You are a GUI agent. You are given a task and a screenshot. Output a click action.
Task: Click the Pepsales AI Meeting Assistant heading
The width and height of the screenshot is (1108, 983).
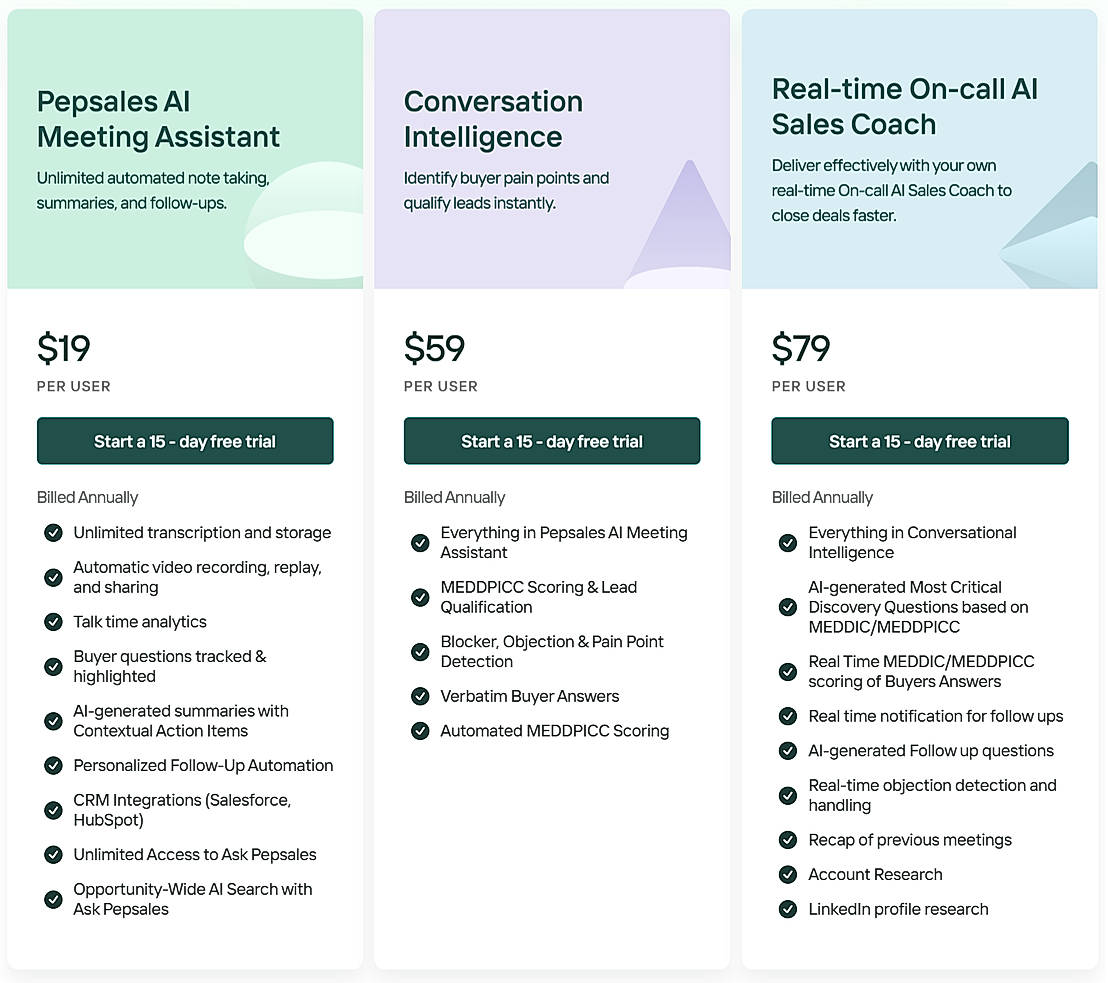158,119
